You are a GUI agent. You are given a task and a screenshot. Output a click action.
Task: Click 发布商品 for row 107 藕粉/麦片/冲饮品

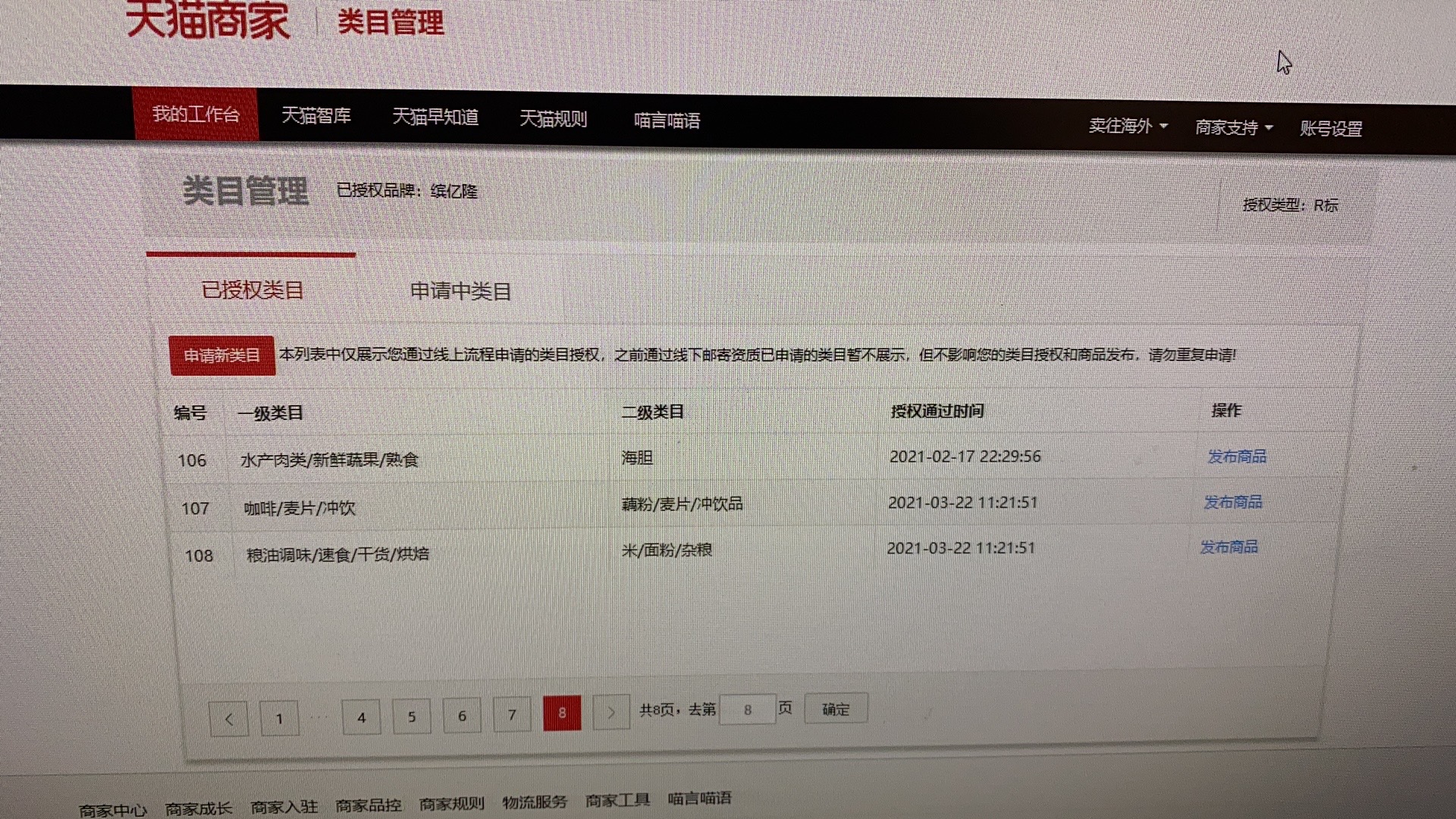(x=1233, y=502)
